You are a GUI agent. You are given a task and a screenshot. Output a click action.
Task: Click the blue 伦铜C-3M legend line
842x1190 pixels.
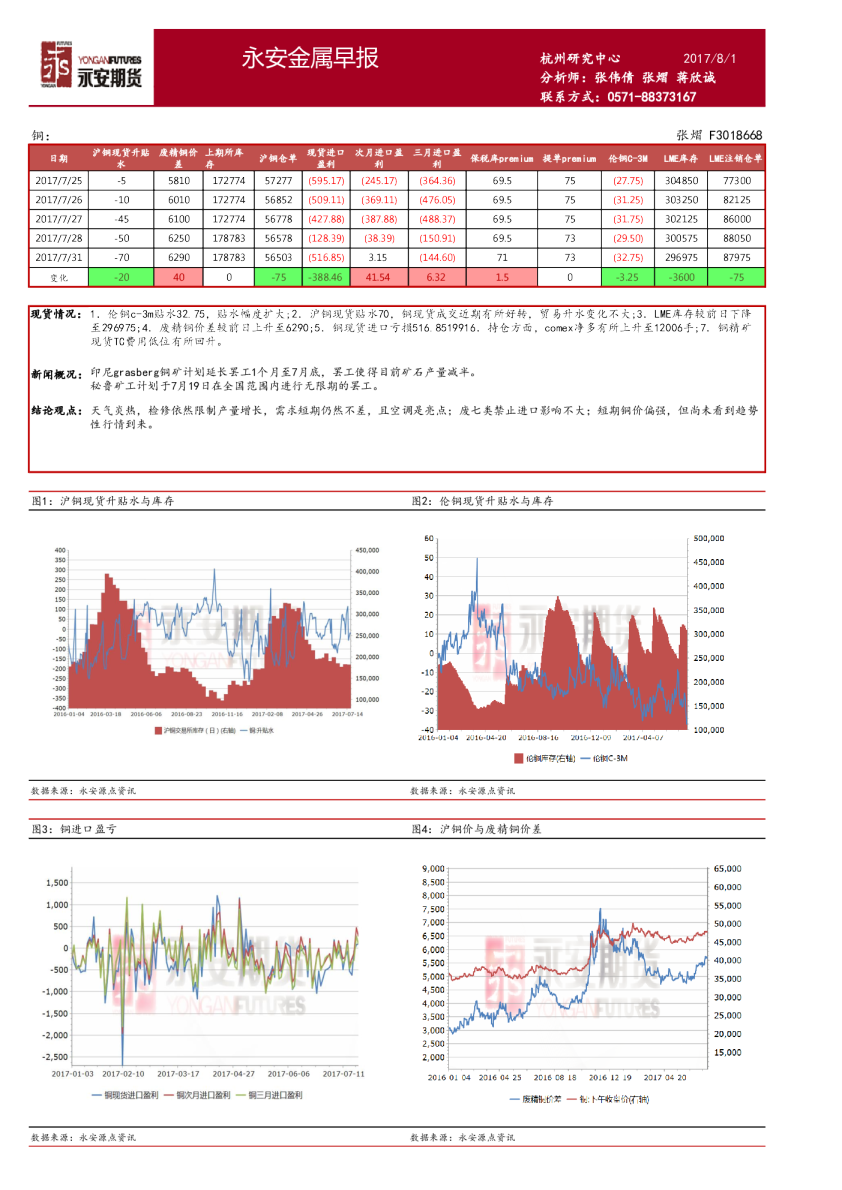click(585, 758)
